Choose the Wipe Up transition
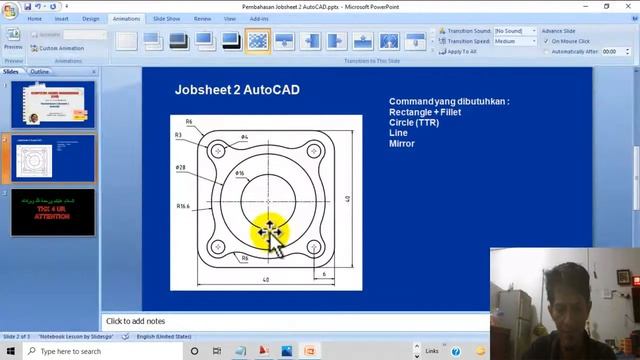Image resolution: width=640 pixels, height=360 pixels. (x=362, y=41)
